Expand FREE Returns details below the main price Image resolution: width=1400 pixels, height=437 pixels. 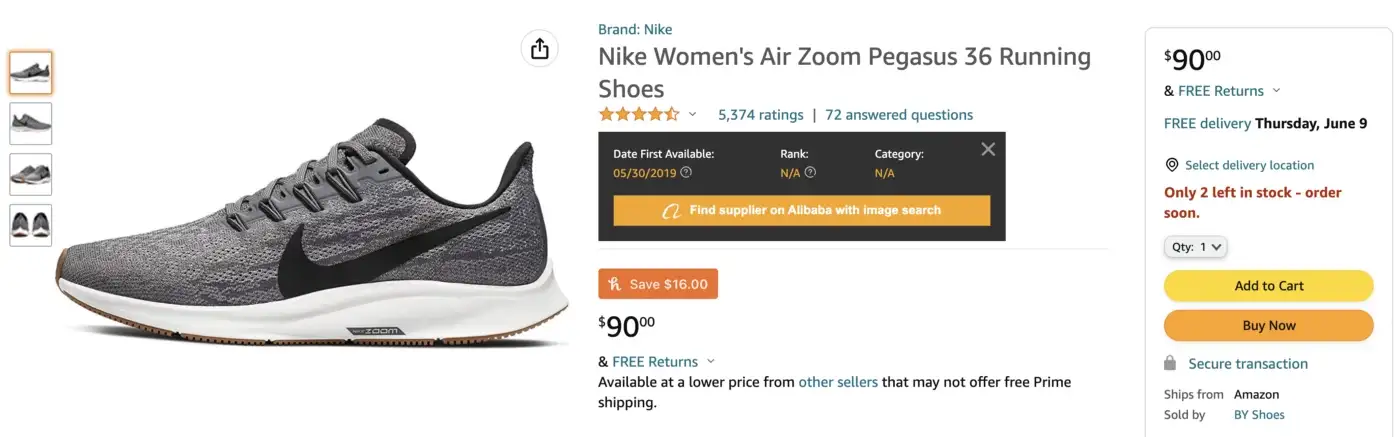711,362
